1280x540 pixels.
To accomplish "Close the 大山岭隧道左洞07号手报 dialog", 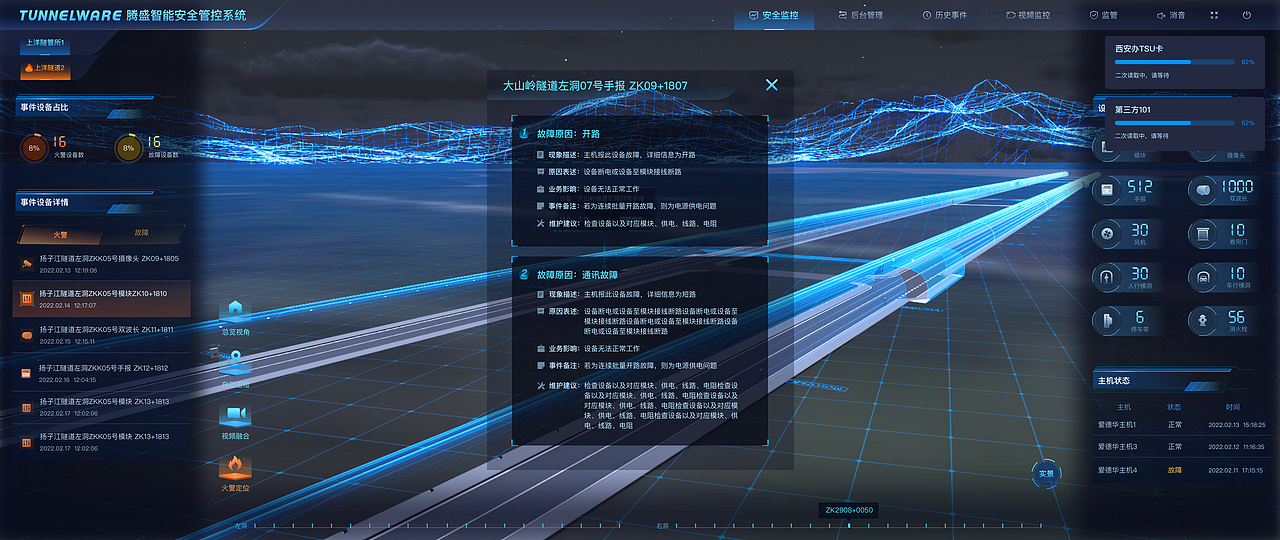I will [x=771, y=85].
